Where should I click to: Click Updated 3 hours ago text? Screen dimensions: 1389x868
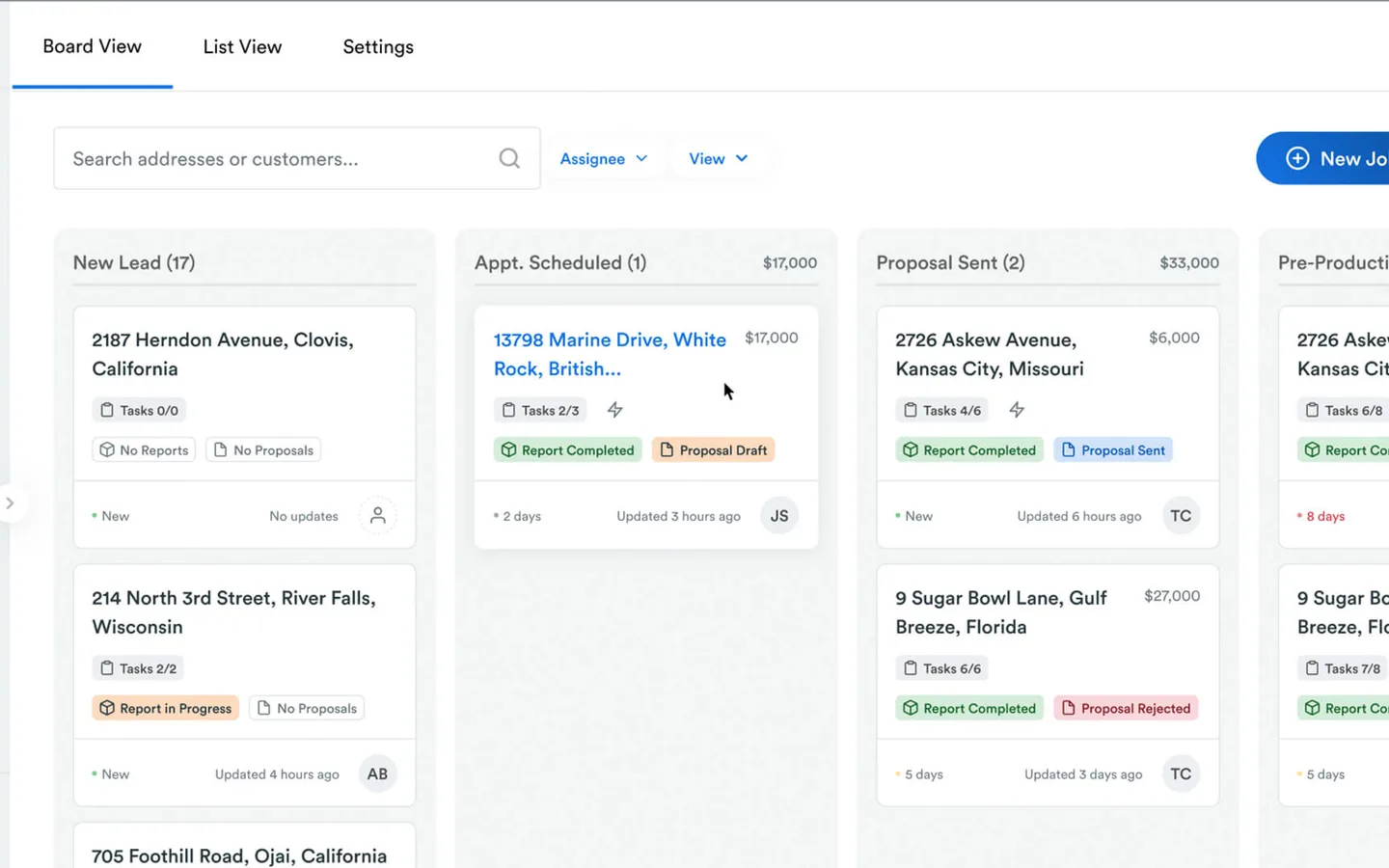[679, 516]
